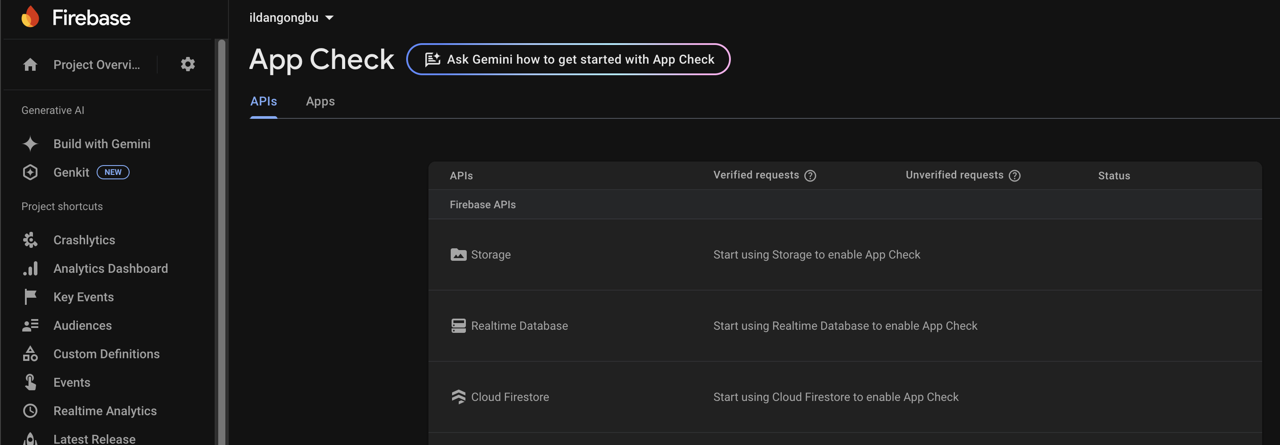The height and width of the screenshot is (445, 1280).
Task: Click the Firebase flame logo
Action: click(30, 17)
